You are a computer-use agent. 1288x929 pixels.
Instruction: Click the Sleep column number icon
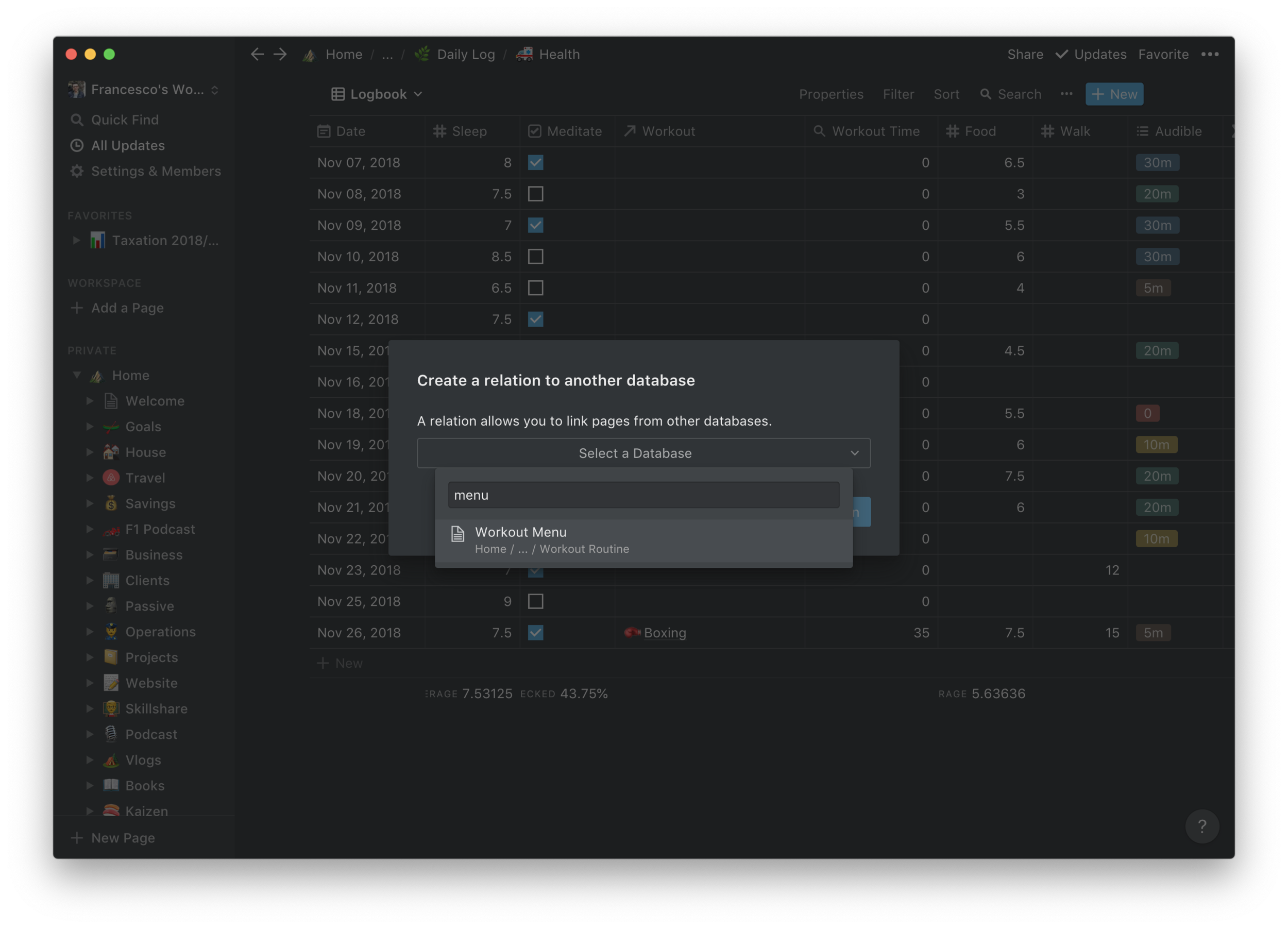pos(439,131)
